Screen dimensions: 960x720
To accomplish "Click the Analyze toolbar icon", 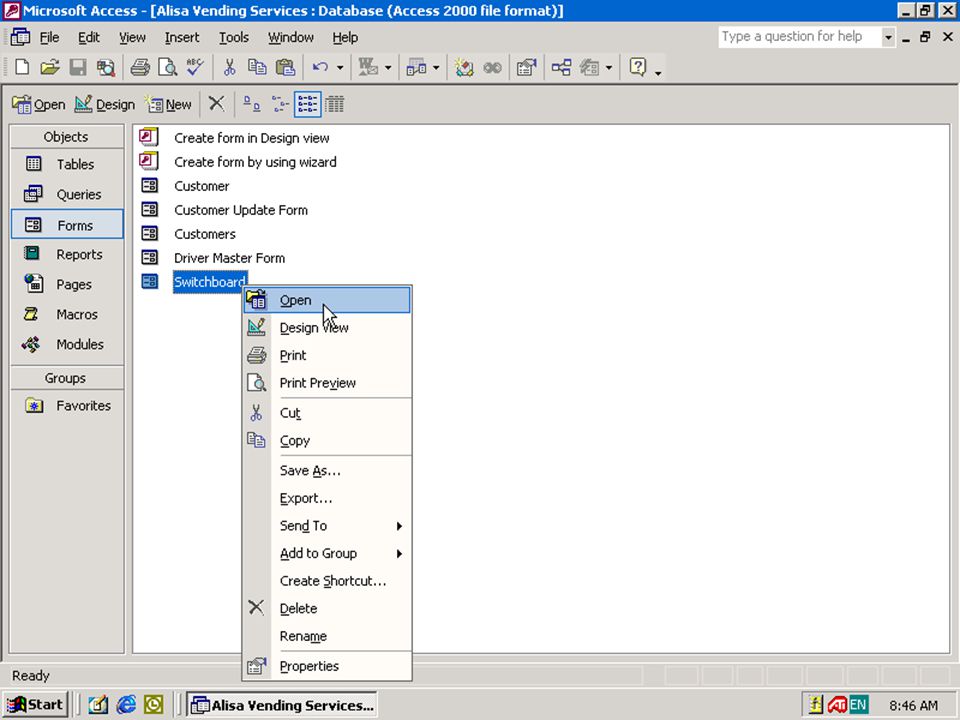I will 416,67.
